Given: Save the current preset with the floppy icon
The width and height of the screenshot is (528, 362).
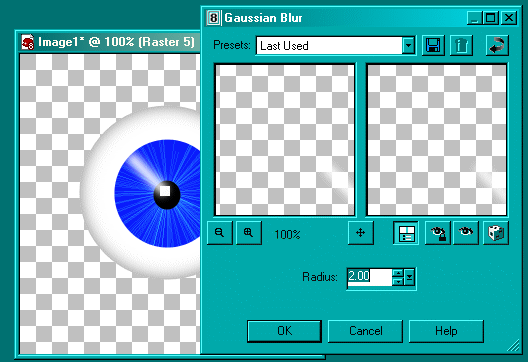Looking at the screenshot, I should pos(433,45).
